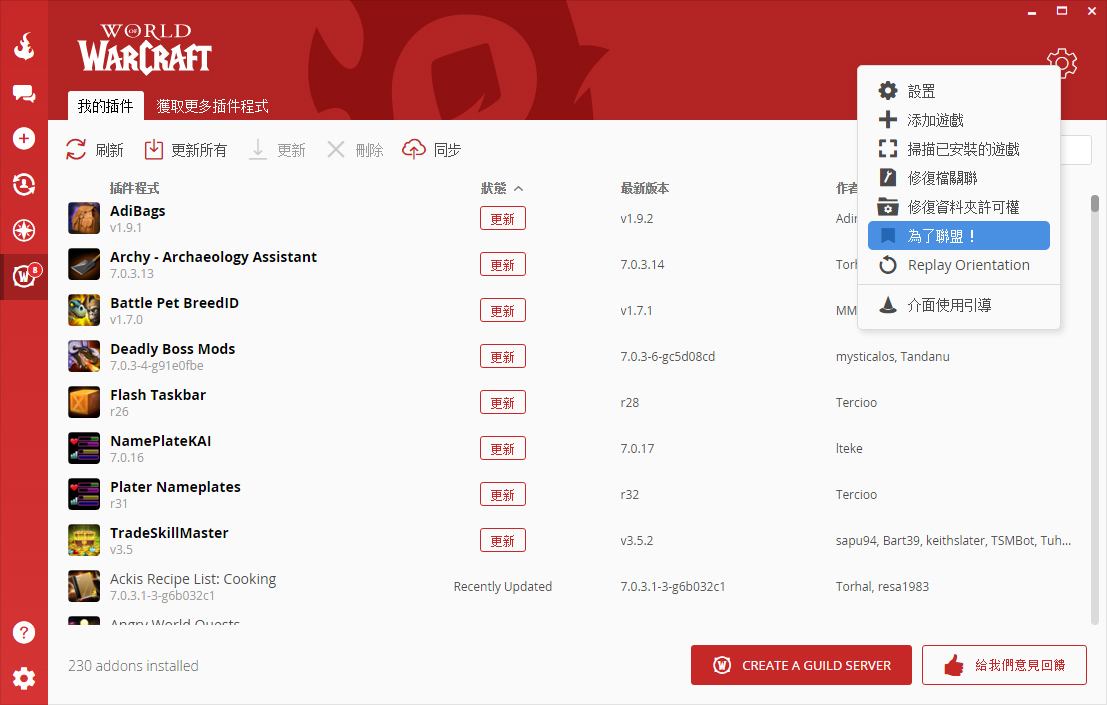Sort by 插件程式 column header
Image resolution: width=1107 pixels, height=705 pixels.
(134, 188)
